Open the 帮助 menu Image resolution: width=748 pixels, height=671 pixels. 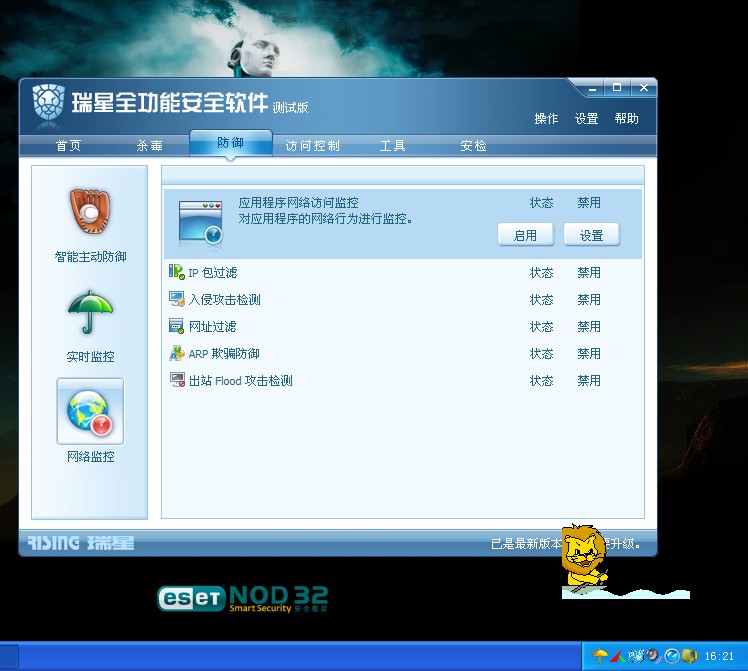point(626,118)
